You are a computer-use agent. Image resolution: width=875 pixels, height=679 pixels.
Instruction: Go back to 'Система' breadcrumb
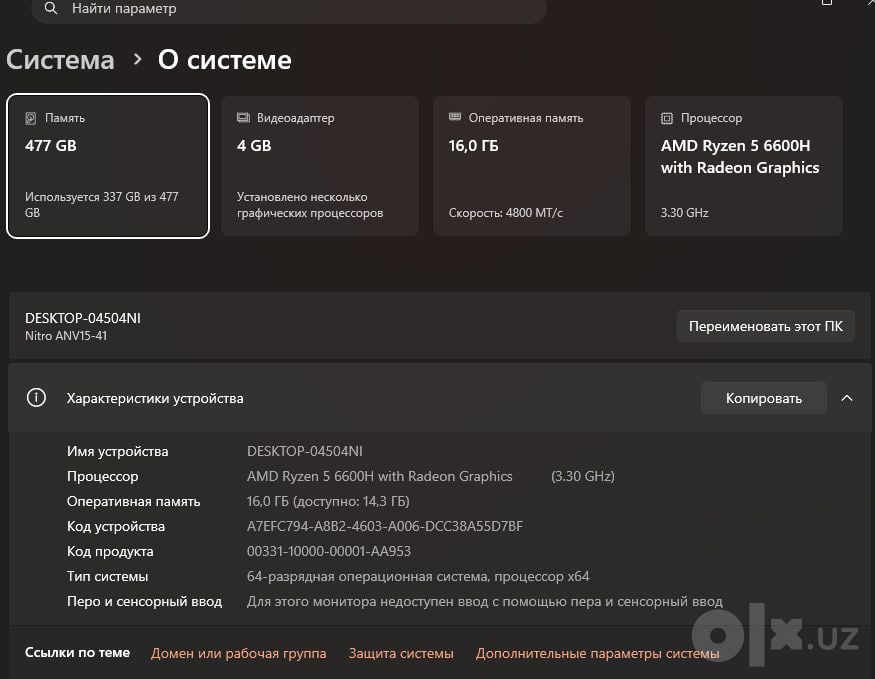(60, 60)
